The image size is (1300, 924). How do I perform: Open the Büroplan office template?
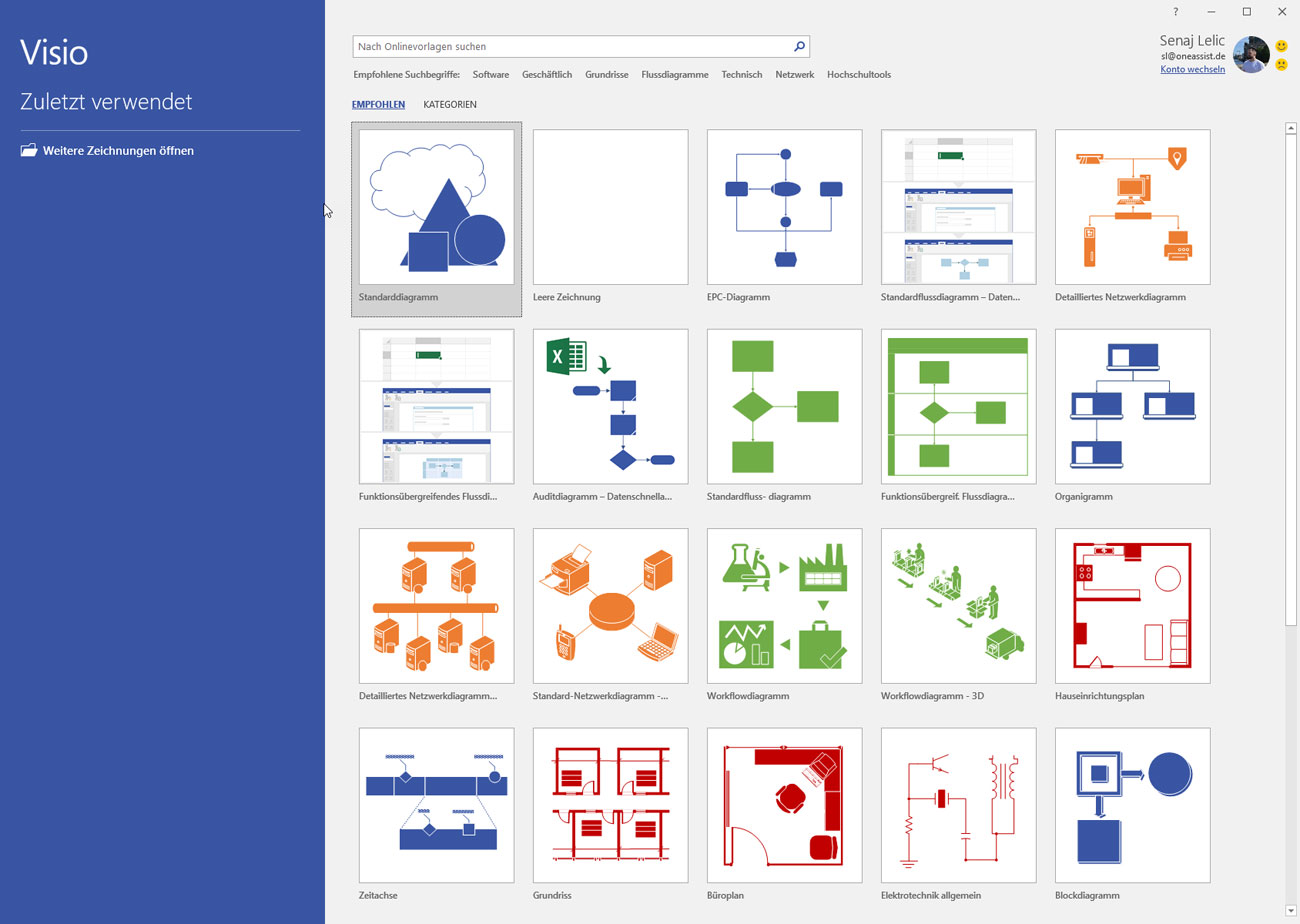tap(785, 805)
